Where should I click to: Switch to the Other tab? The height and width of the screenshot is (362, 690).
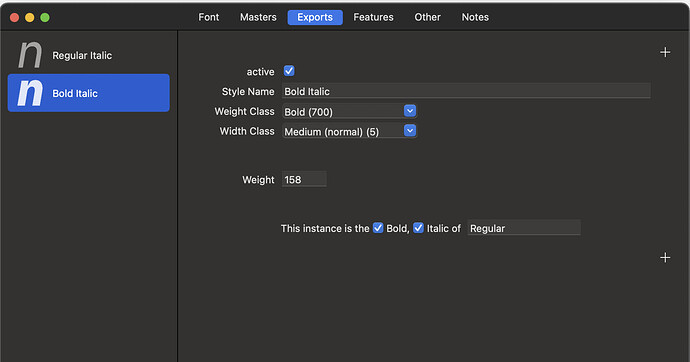coord(427,17)
